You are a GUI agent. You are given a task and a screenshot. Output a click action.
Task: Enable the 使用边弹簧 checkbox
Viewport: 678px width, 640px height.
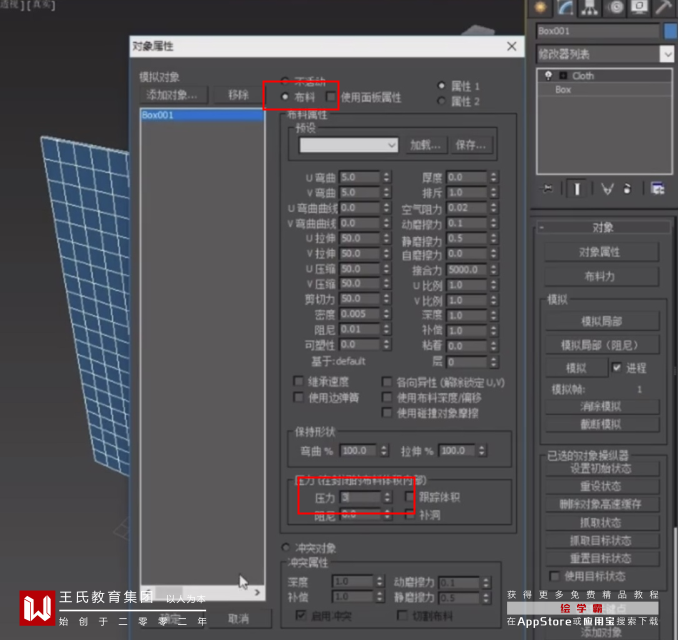[x=298, y=397]
